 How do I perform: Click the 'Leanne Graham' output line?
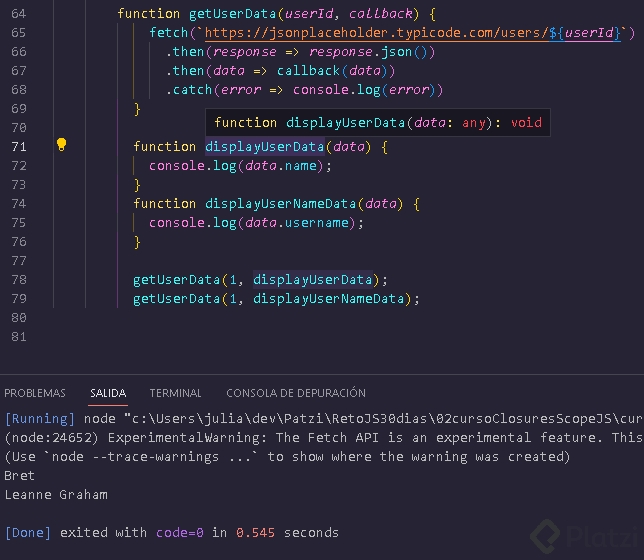[x=56, y=495]
